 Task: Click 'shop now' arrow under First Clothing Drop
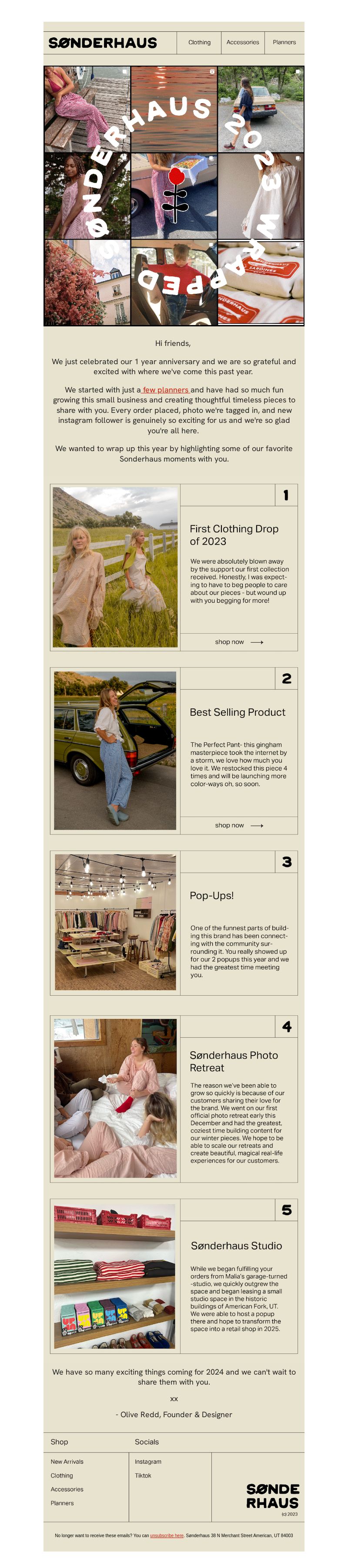239,641
